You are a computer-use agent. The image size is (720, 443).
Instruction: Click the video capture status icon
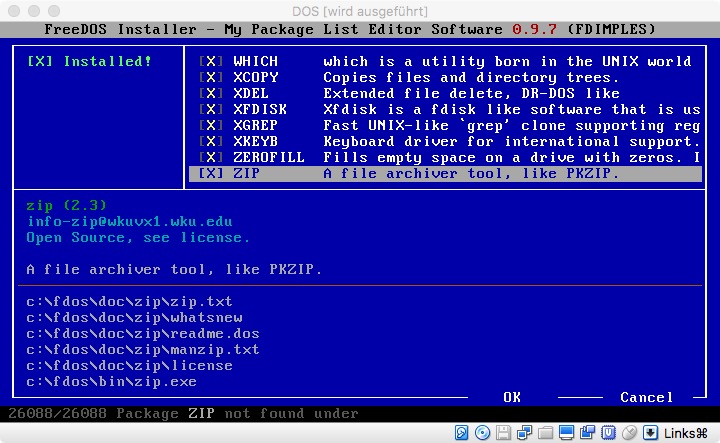tap(587, 432)
